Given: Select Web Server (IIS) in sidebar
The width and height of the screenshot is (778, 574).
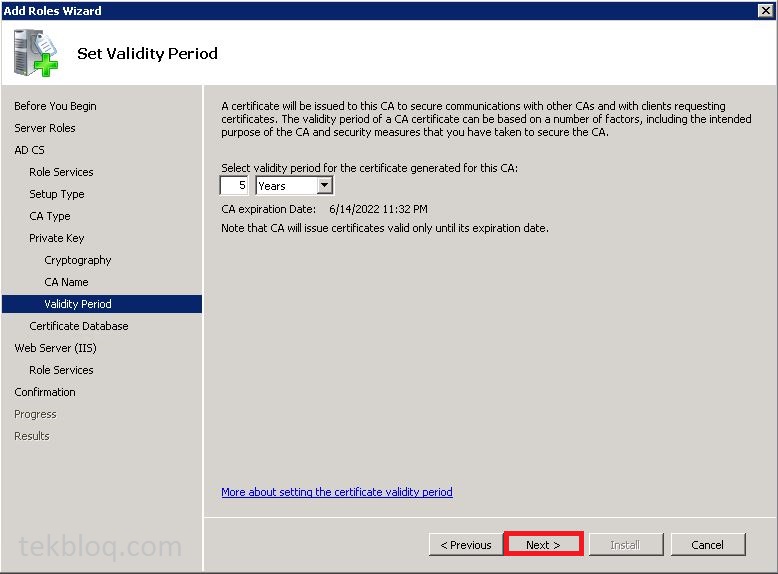Looking at the screenshot, I should coord(55,348).
